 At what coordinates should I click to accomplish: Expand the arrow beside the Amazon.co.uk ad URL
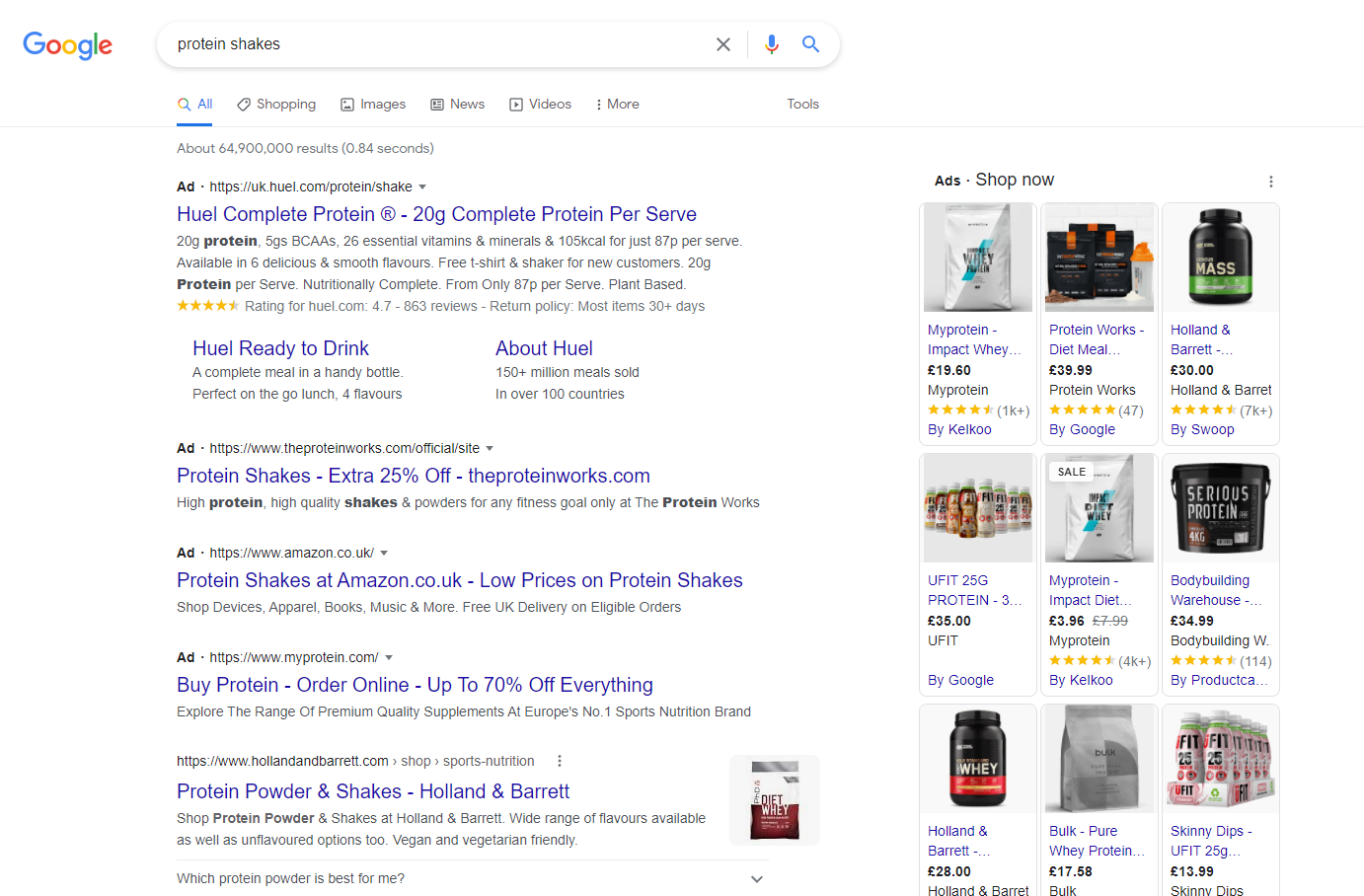click(x=383, y=553)
